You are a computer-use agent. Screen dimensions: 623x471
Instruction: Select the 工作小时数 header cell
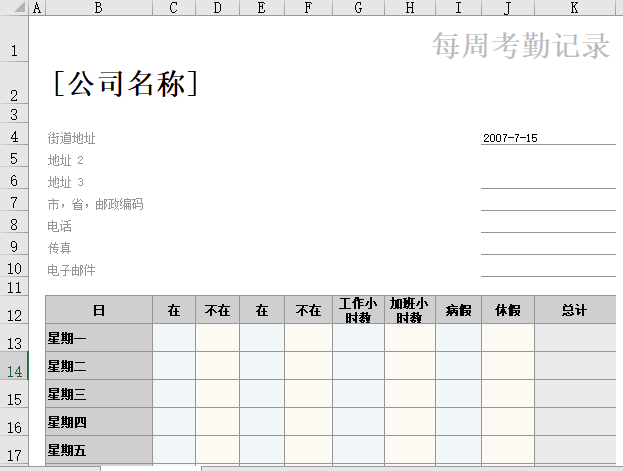coord(358,311)
